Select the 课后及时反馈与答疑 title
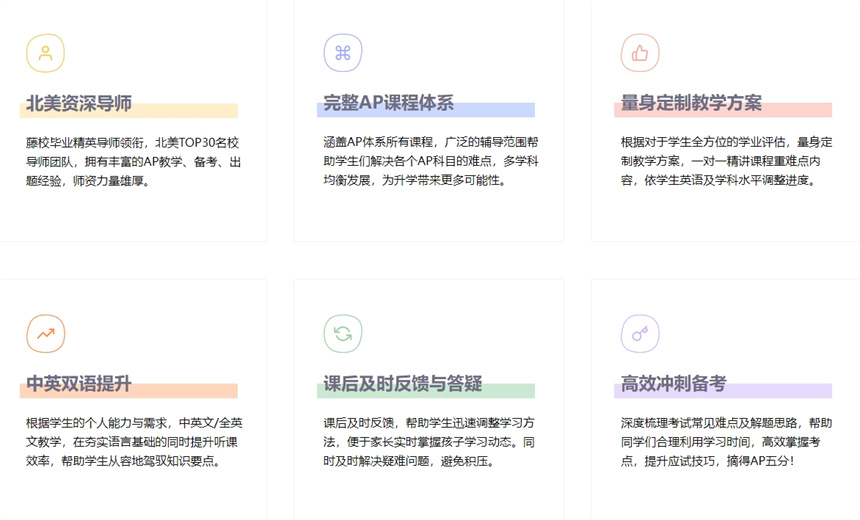 [x=402, y=384]
